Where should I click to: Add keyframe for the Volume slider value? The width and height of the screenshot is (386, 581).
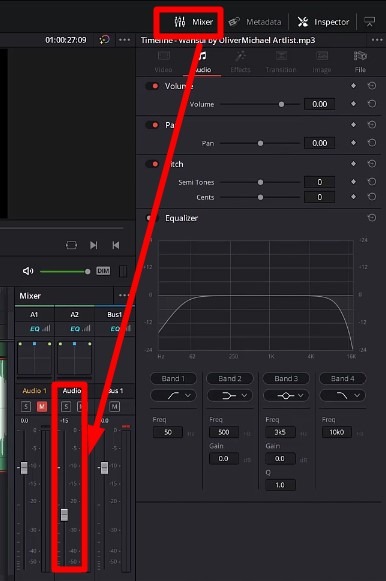coord(353,104)
